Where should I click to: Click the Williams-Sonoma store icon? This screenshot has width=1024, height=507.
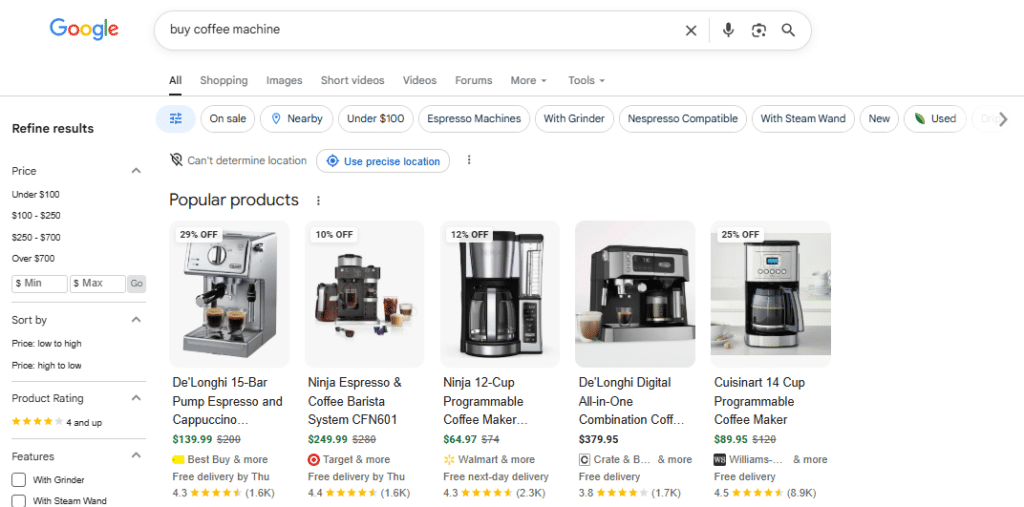pyautogui.click(x=720, y=460)
